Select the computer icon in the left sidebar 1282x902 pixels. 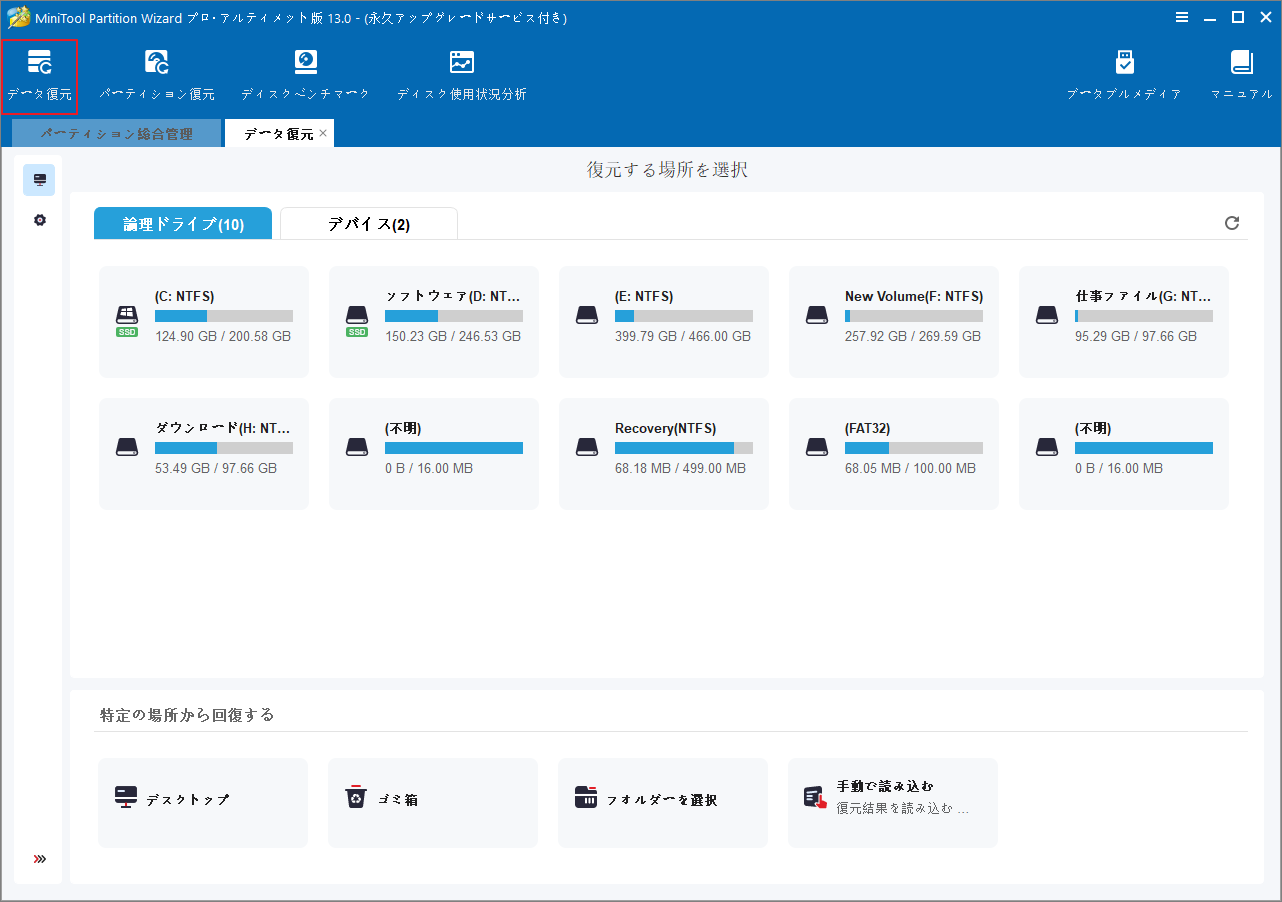click(x=39, y=180)
